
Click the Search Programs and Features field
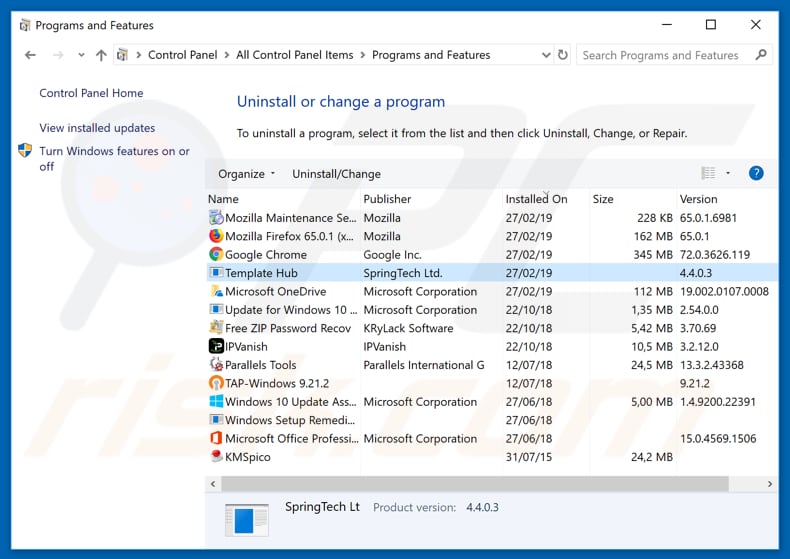pyautogui.click(x=664, y=55)
